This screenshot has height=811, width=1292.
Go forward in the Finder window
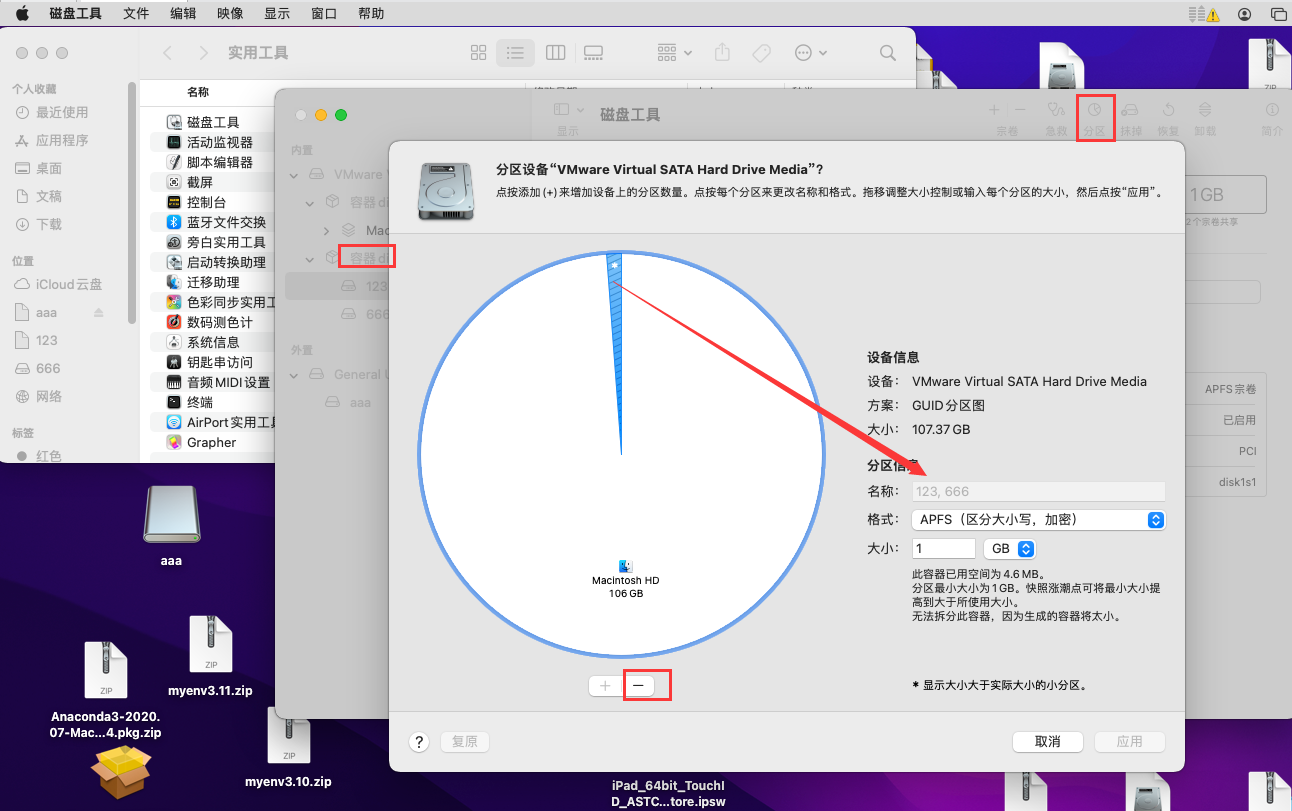[203, 53]
